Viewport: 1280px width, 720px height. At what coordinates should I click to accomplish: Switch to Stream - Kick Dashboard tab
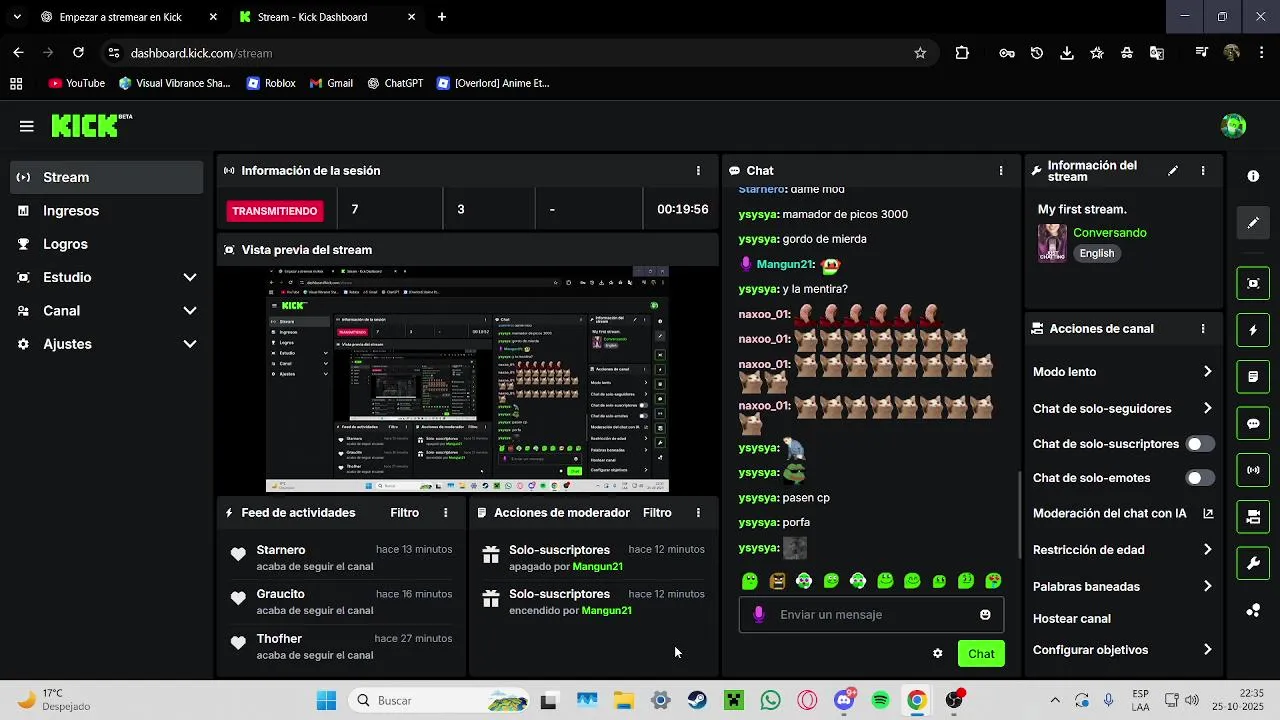click(x=328, y=17)
